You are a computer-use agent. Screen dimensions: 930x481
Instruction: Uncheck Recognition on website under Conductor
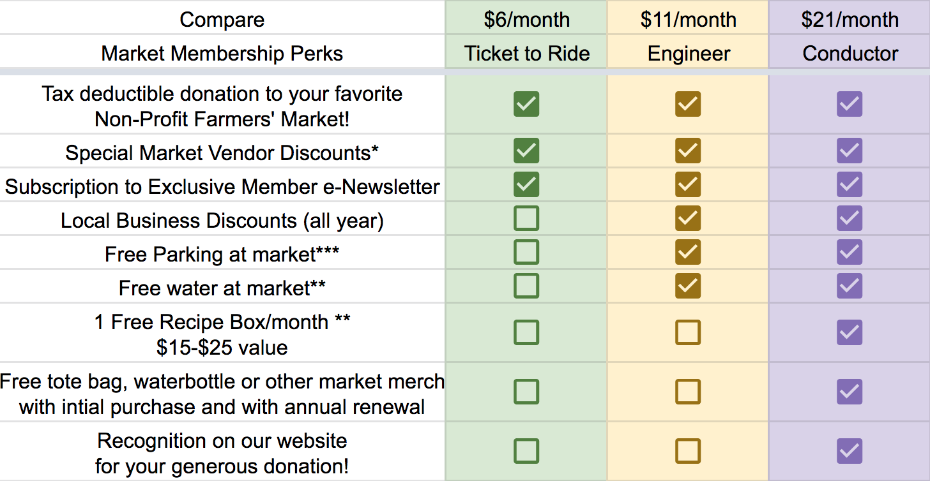(x=849, y=451)
